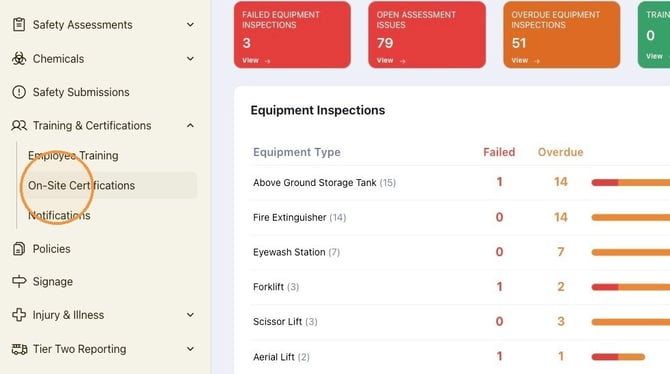Click the Policies document icon
The height and width of the screenshot is (374, 670).
pyautogui.click(x=19, y=248)
